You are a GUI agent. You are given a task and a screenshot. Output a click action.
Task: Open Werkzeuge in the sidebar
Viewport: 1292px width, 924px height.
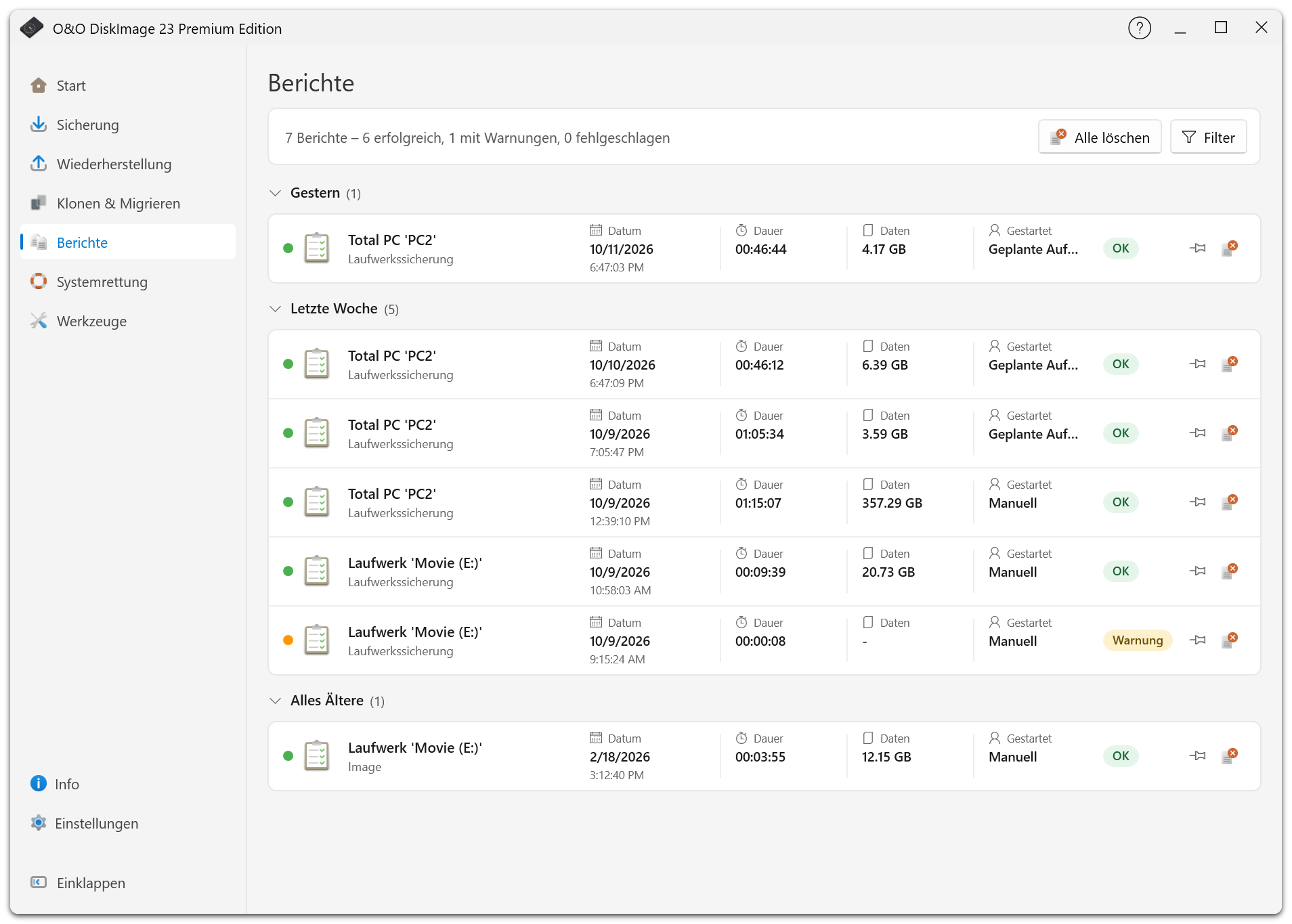pos(128,321)
